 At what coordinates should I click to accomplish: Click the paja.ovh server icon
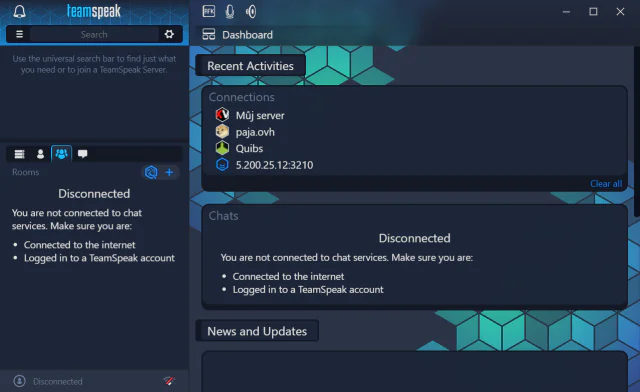pos(222,131)
